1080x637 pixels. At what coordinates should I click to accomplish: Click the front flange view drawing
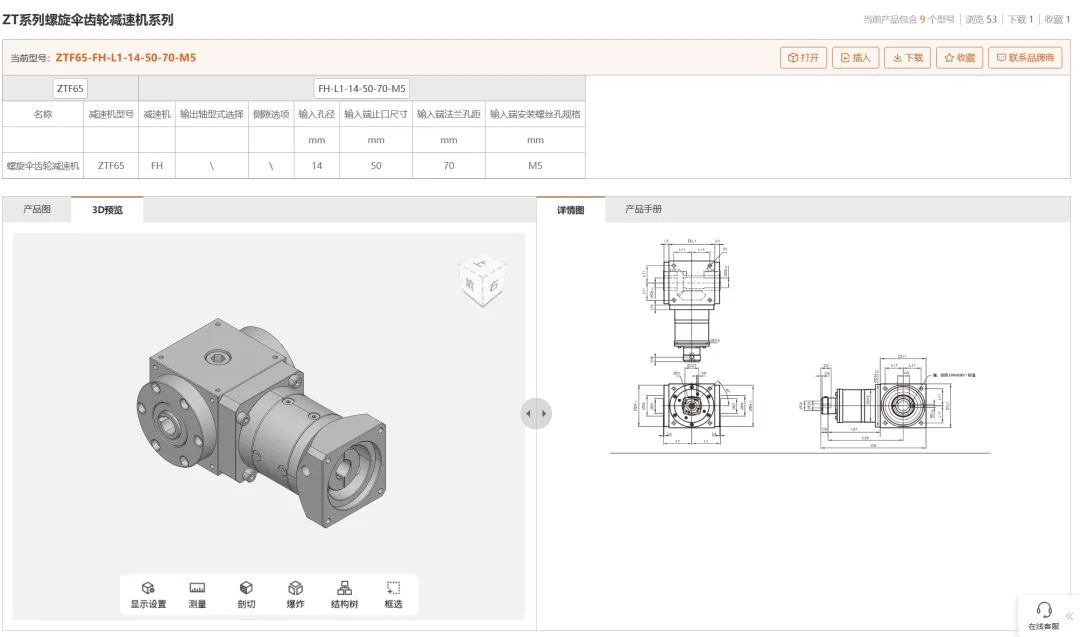[692, 406]
